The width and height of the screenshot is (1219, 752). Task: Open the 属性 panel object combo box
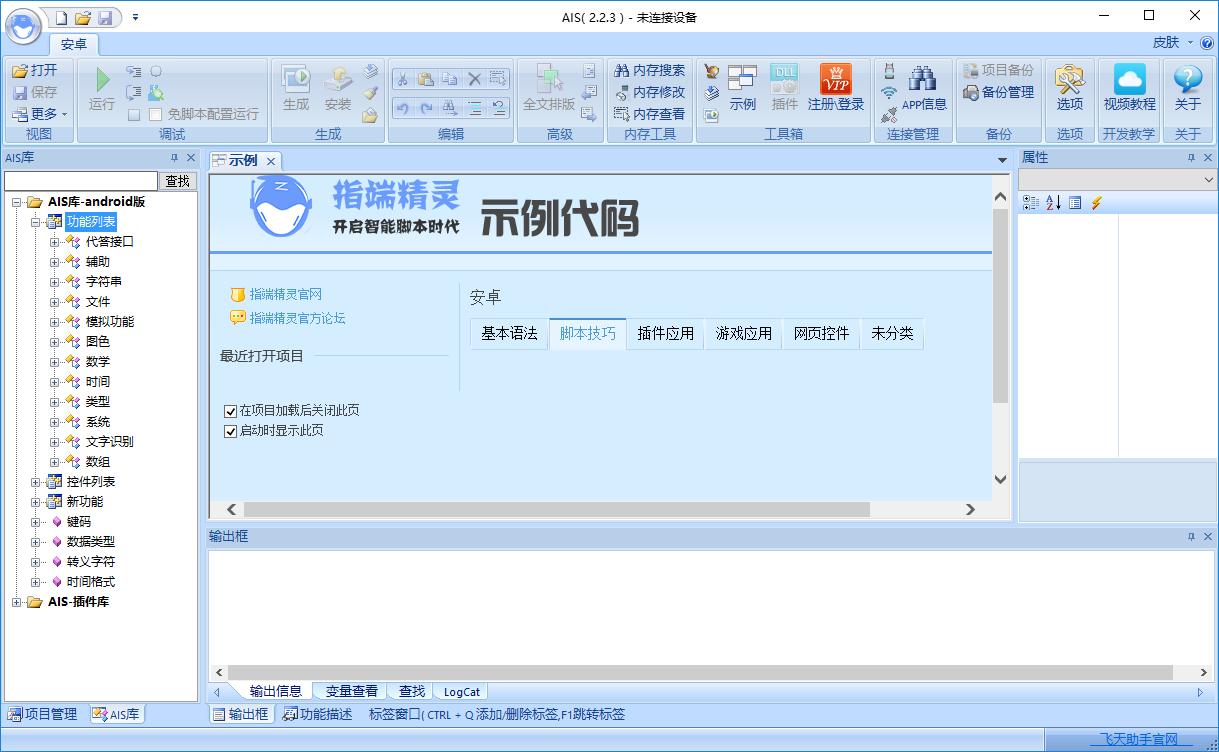point(1116,179)
